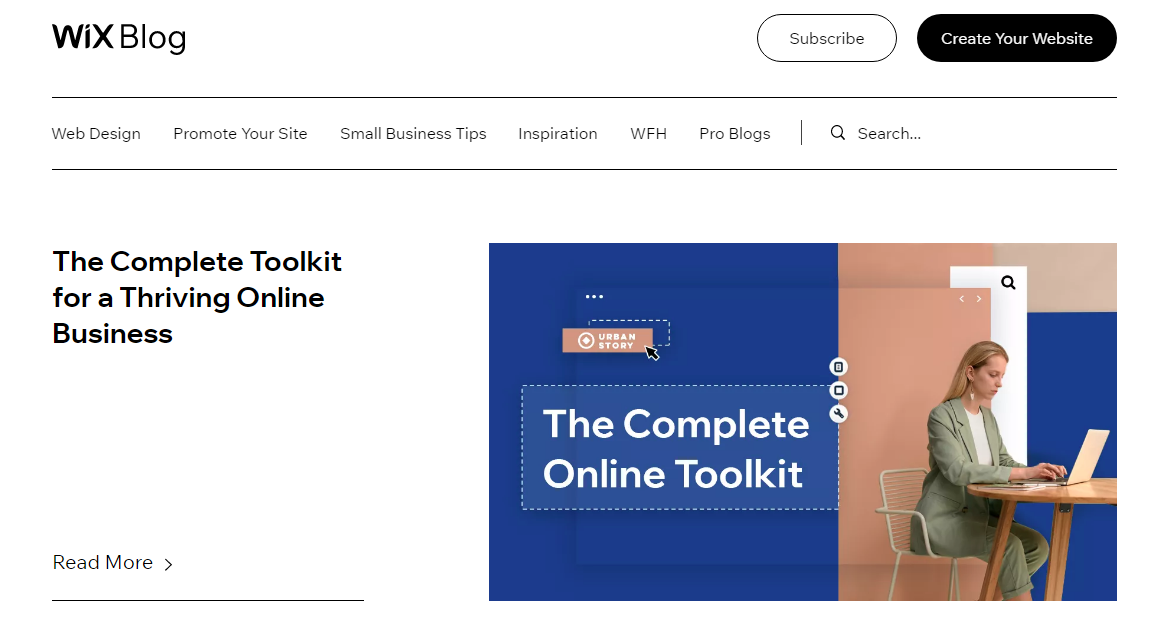1165x640 pixels.
Task: Click the chevron next to Read More
Action: (169, 564)
